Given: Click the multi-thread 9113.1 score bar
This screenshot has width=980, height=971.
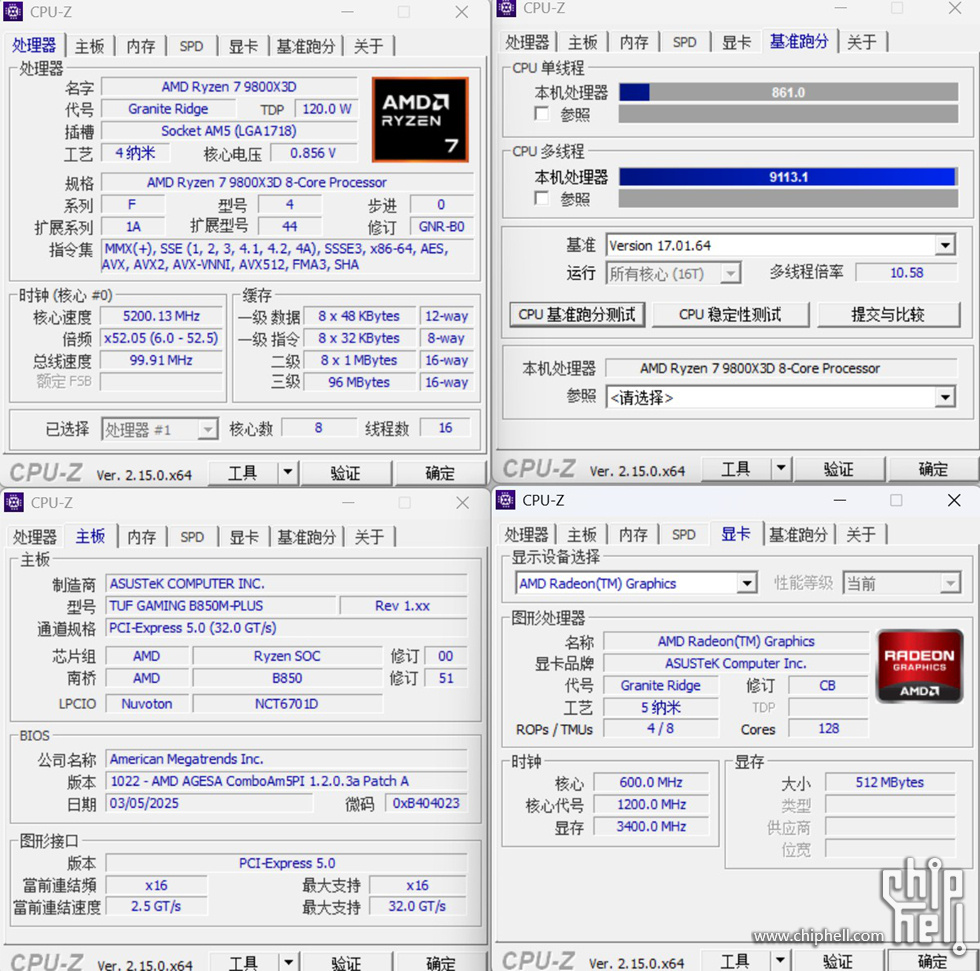Looking at the screenshot, I should tap(788, 177).
